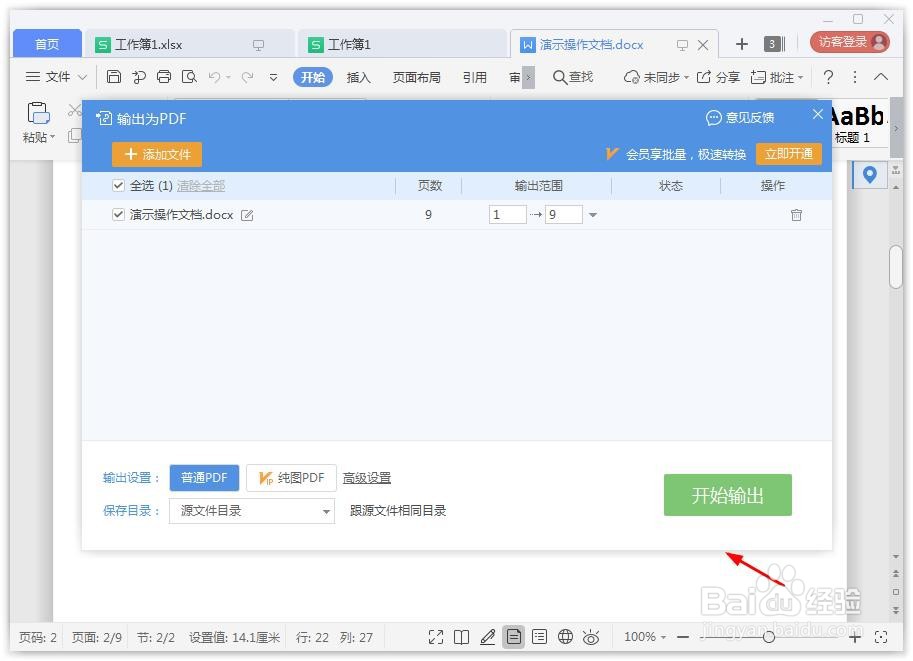
Task: Click the trash icon to remove the document
Action: pos(795,214)
